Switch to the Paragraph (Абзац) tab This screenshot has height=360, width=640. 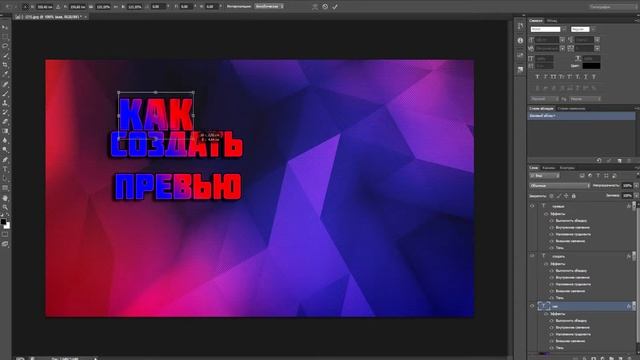552,20
